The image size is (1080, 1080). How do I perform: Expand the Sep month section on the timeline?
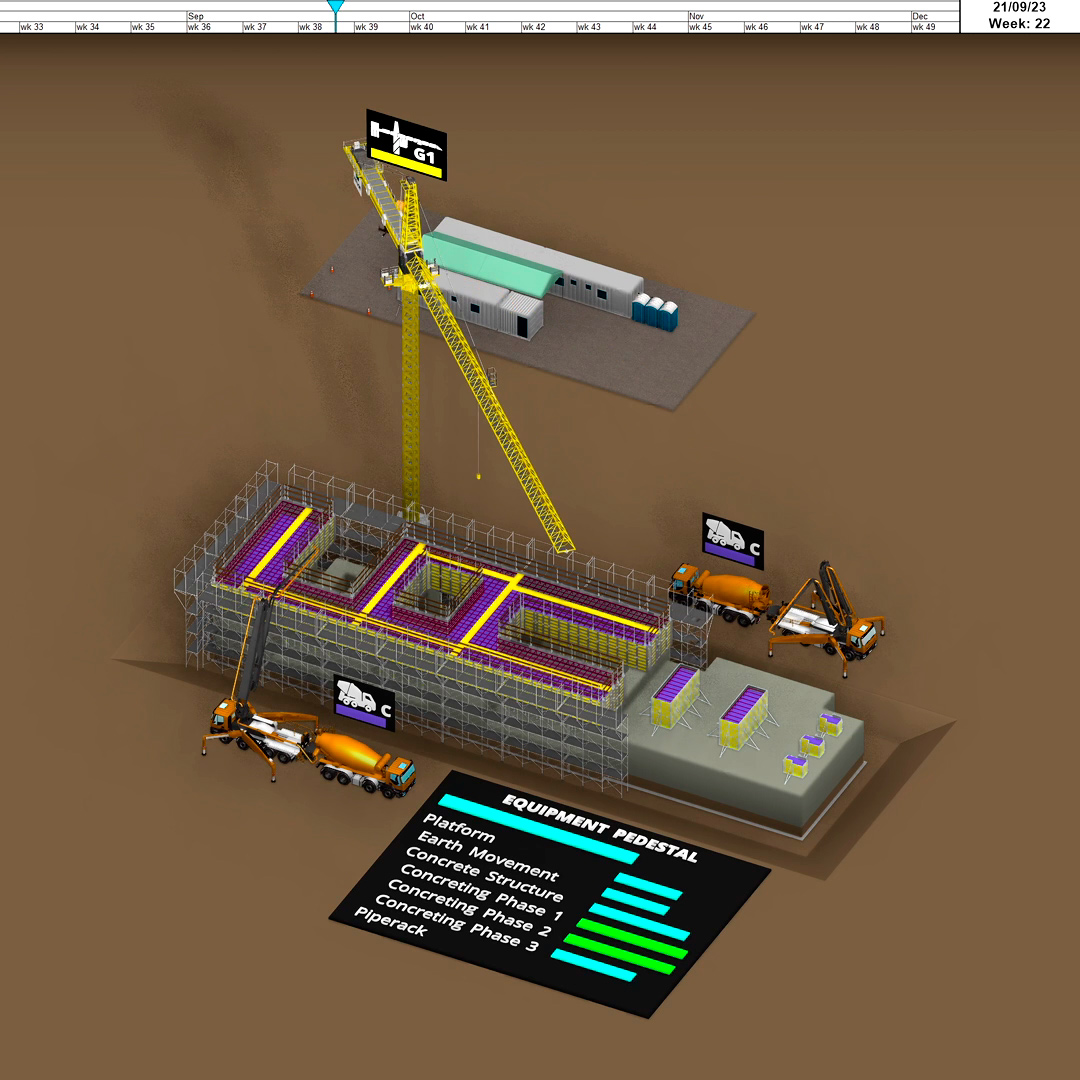click(196, 17)
